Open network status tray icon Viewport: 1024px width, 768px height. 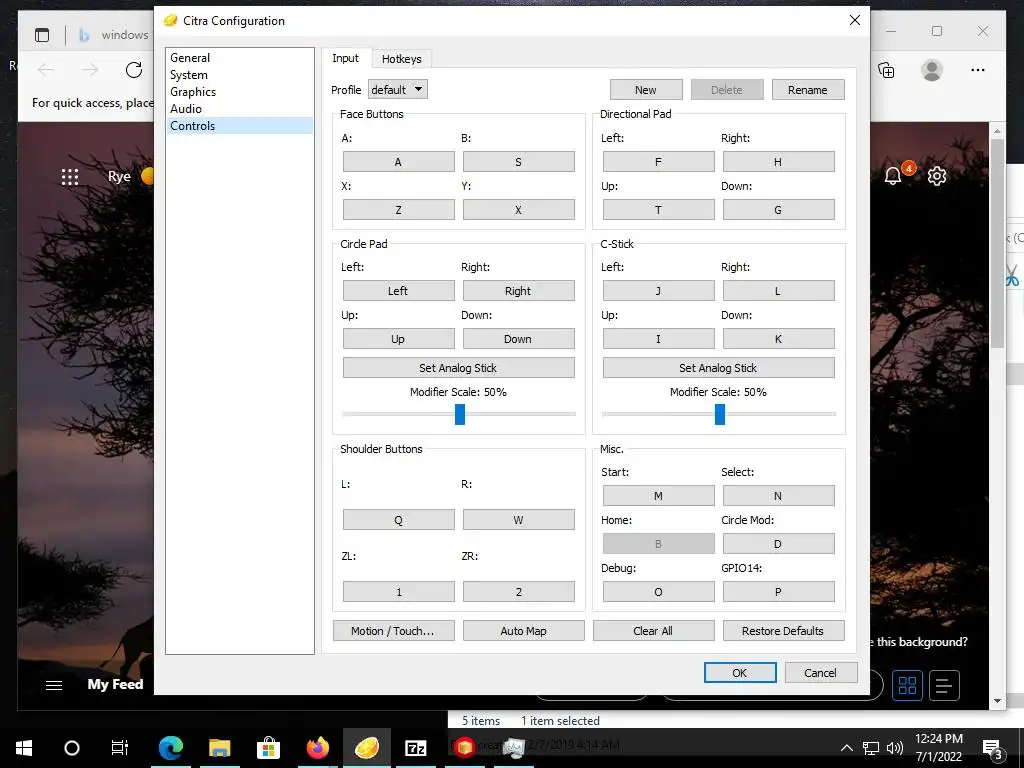coord(871,748)
